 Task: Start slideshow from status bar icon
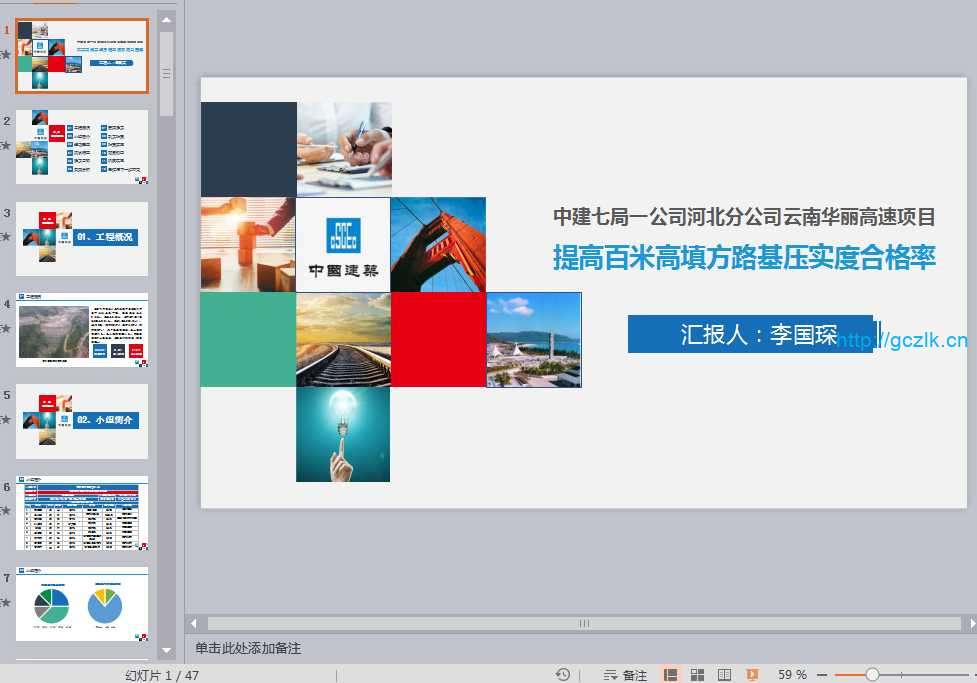[752, 675]
